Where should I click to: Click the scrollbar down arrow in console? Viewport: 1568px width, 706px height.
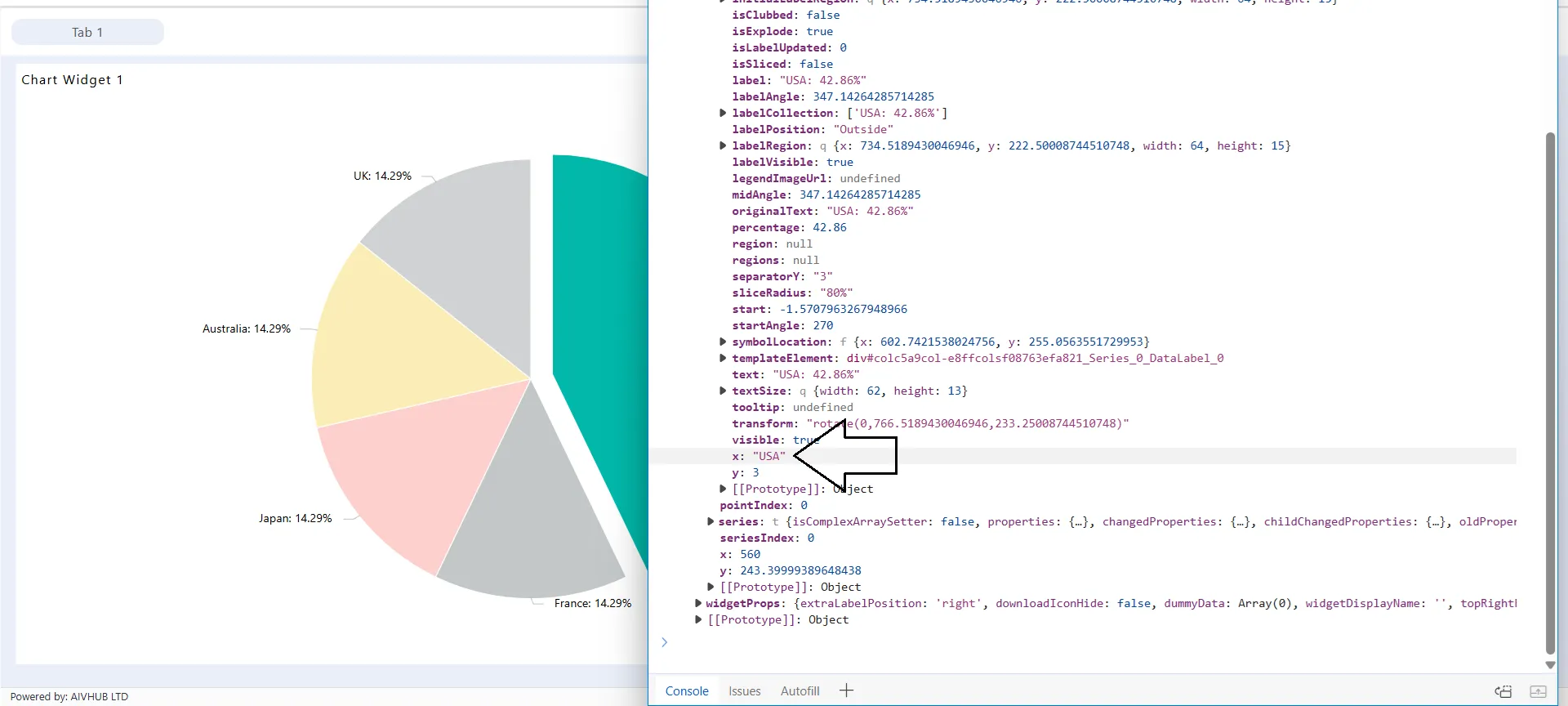point(1550,665)
